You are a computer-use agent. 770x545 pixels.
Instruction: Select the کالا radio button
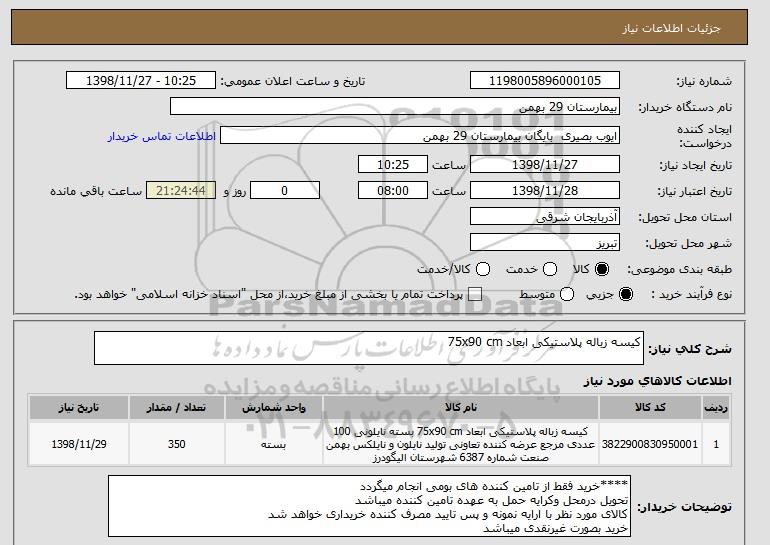[602, 269]
